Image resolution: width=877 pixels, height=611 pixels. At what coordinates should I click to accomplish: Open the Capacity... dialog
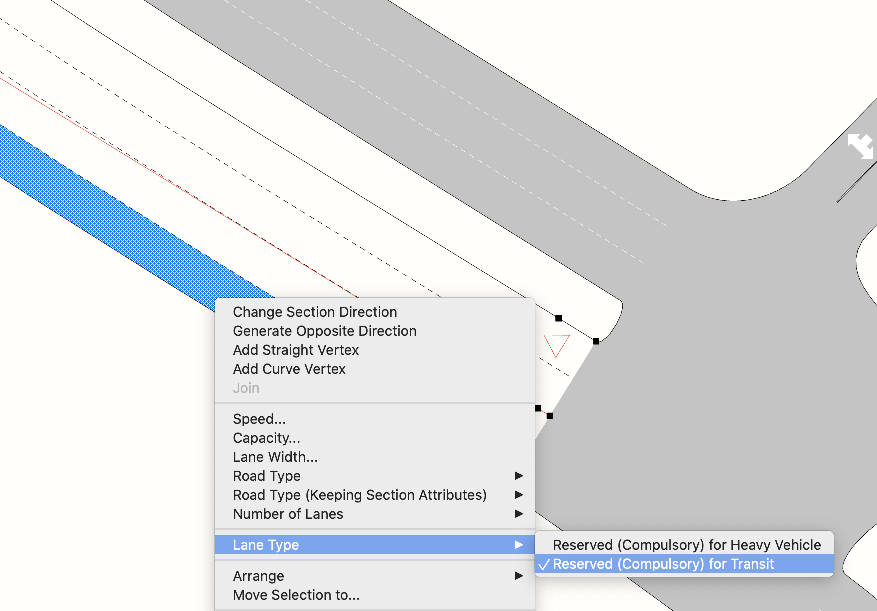[266, 438]
